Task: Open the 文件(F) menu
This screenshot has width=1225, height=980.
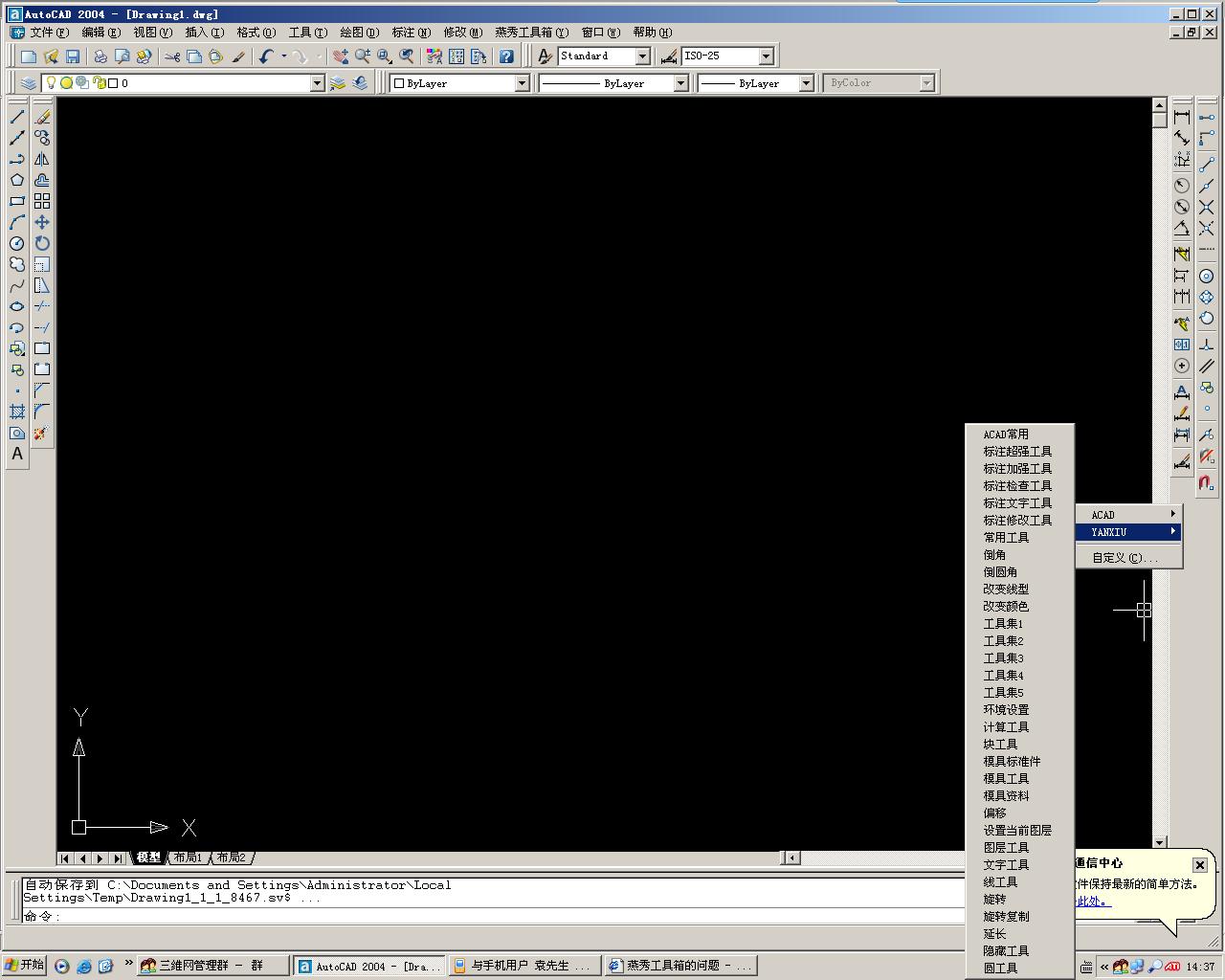Action: click(x=49, y=32)
